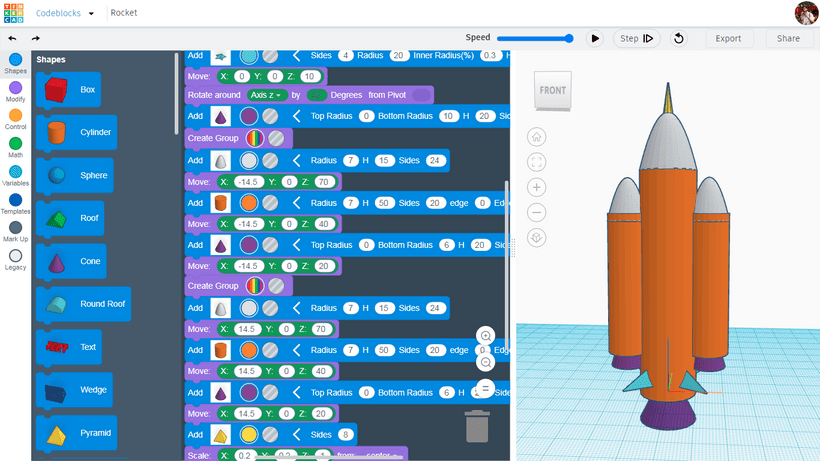Redo the last action
The height and width of the screenshot is (461, 820).
click(36, 38)
